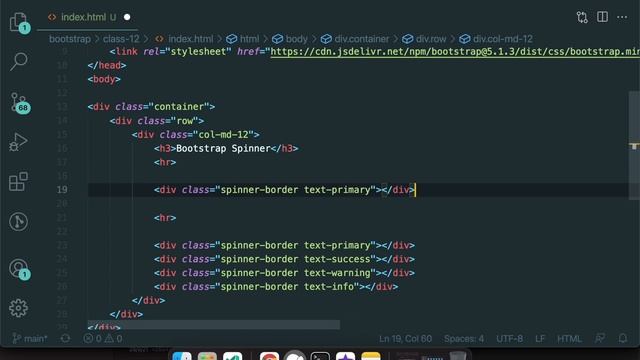Viewport: 640px width, 360px height.
Task: Open Terminal in the Dock
Action: click(x=320, y=356)
